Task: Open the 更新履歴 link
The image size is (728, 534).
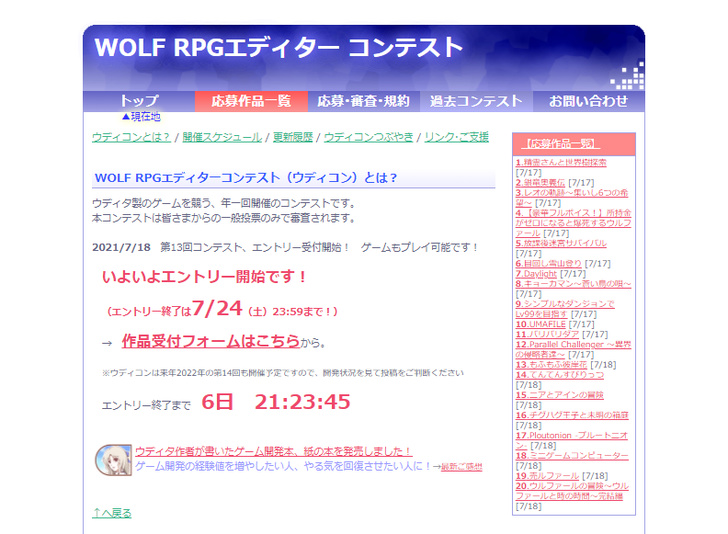Action: pyautogui.click(x=293, y=137)
